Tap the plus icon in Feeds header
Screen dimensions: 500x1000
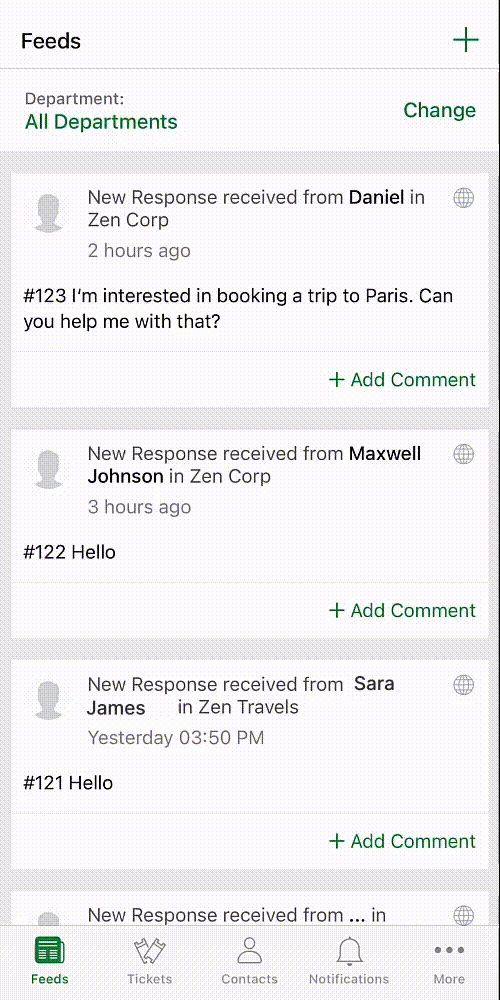(466, 41)
